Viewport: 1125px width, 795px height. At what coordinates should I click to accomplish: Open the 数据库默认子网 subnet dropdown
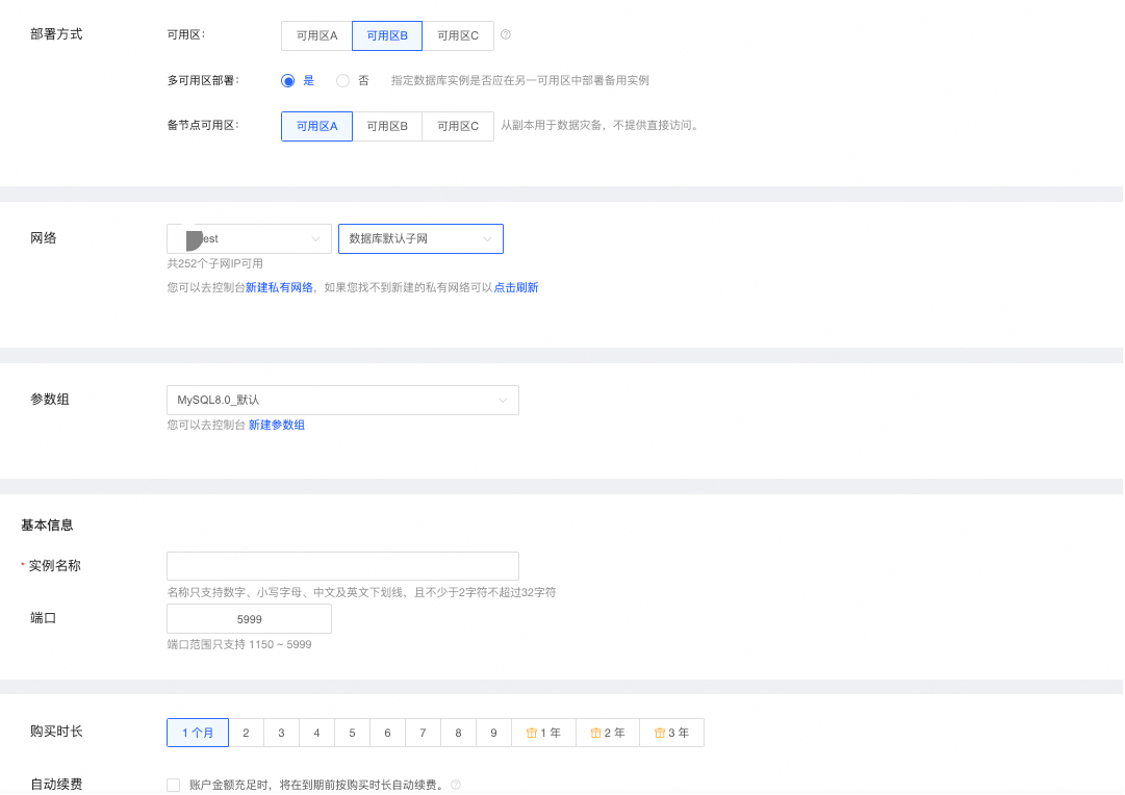419,238
